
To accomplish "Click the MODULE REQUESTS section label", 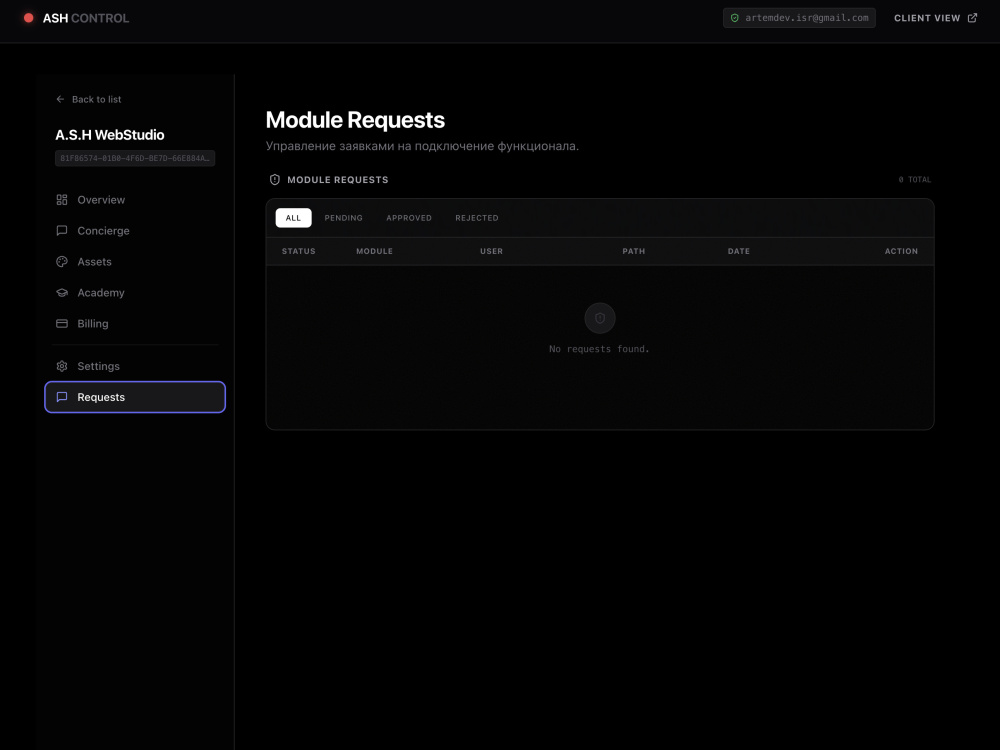I will pyautogui.click(x=337, y=180).
